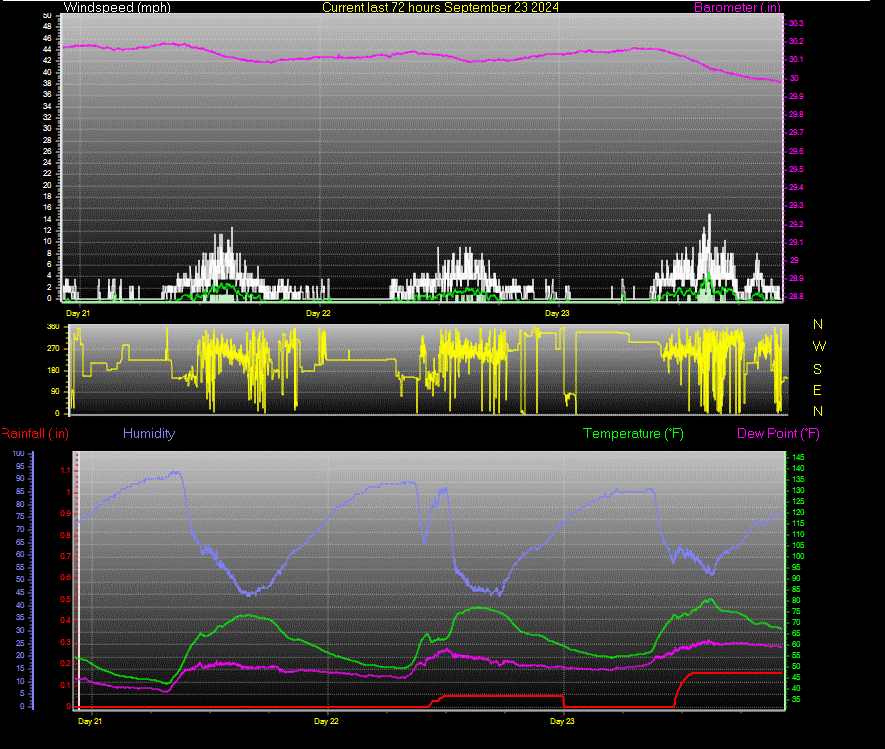
Task: Click the "W" compass letter beside the wind direction chart
Action: 819,347
